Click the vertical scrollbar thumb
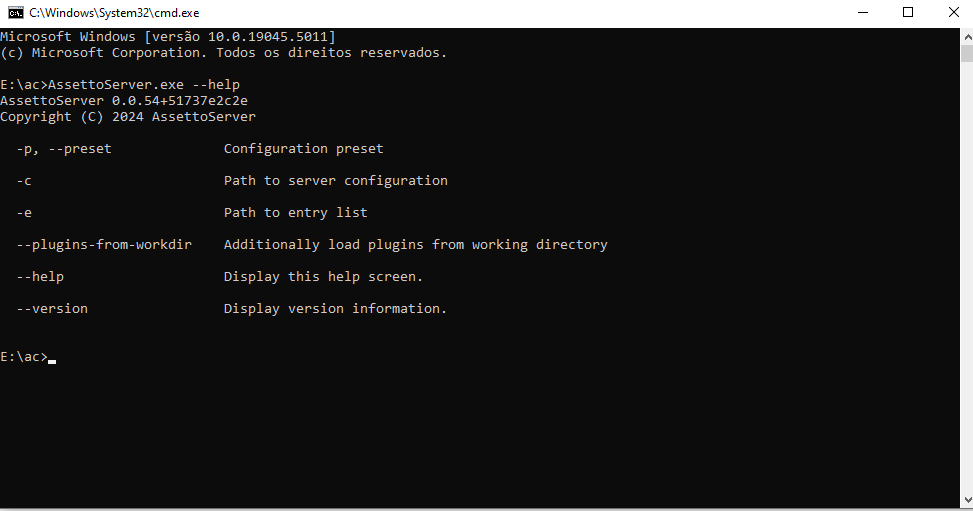 tap(967, 53)
